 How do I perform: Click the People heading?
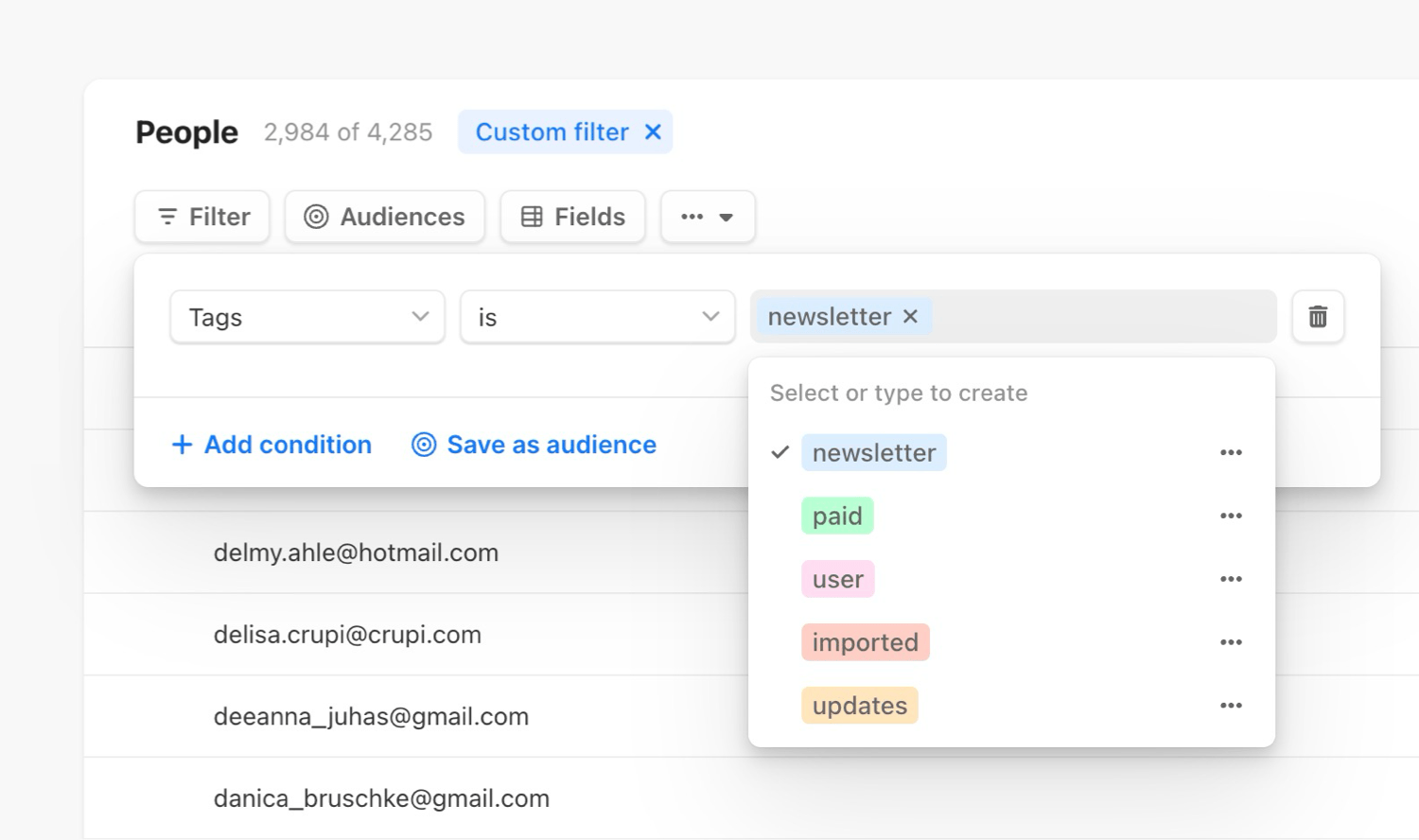pos(187,132)
